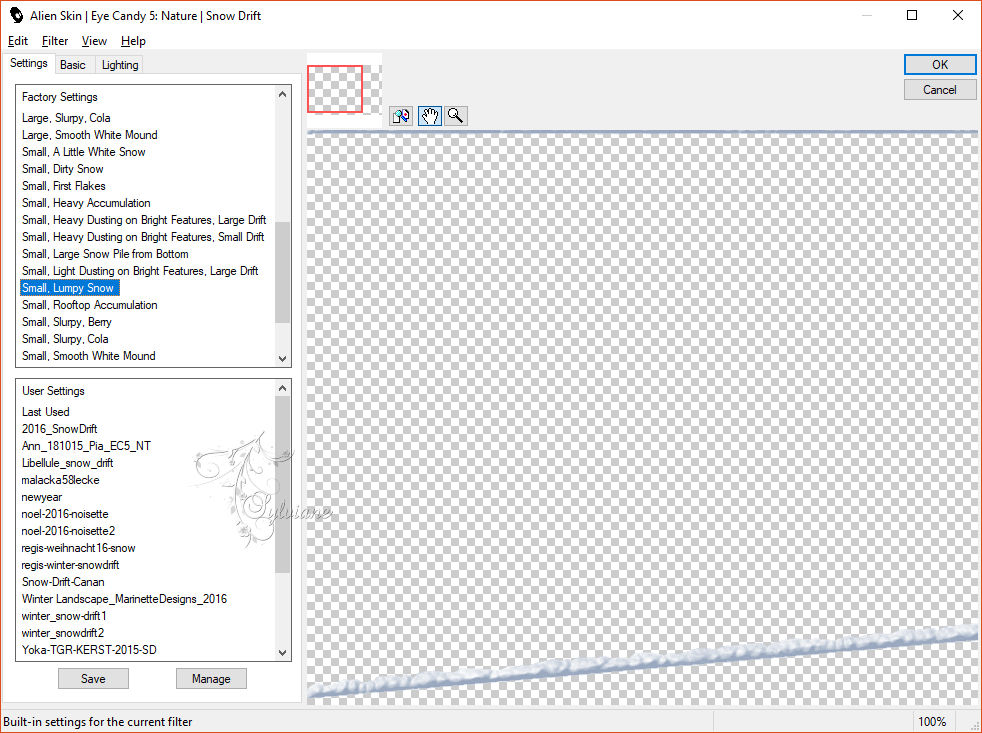Select user setting 'Snow-Drift-Canan'
The width and height of the screenshot is (982, 733).
tap(63, 581)
